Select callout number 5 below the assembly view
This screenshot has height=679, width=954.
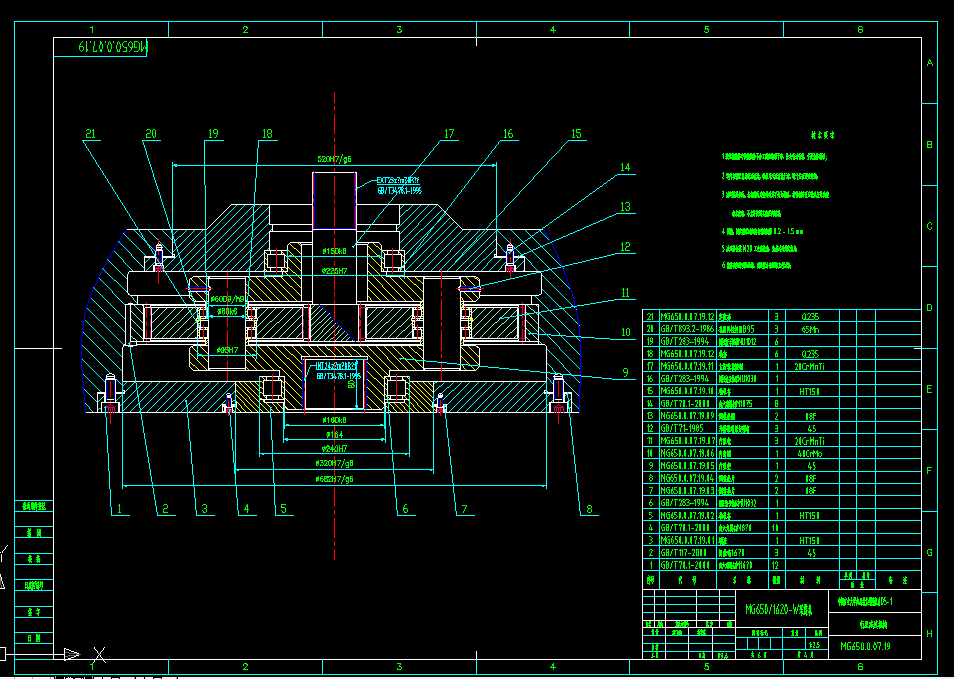(284, 509)
